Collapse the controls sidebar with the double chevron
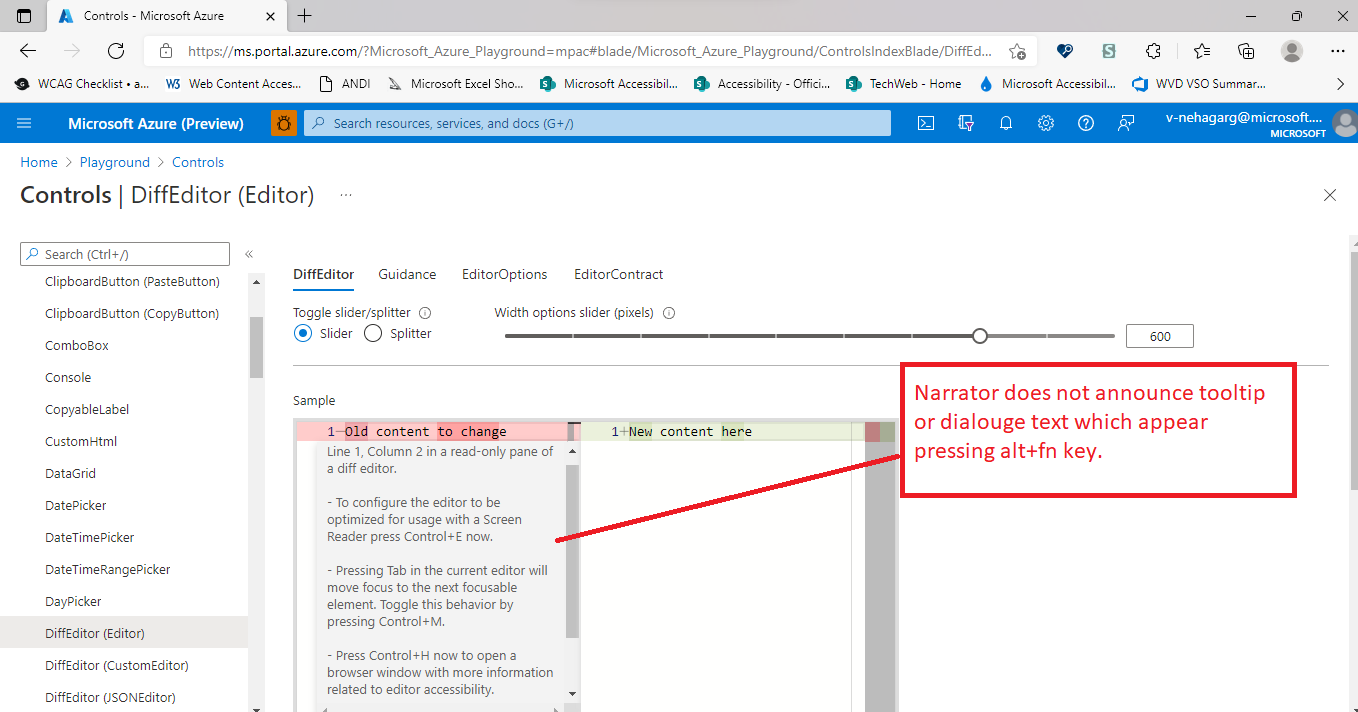This screenshot has width=1358, height=712. click(x=248, y=254)
